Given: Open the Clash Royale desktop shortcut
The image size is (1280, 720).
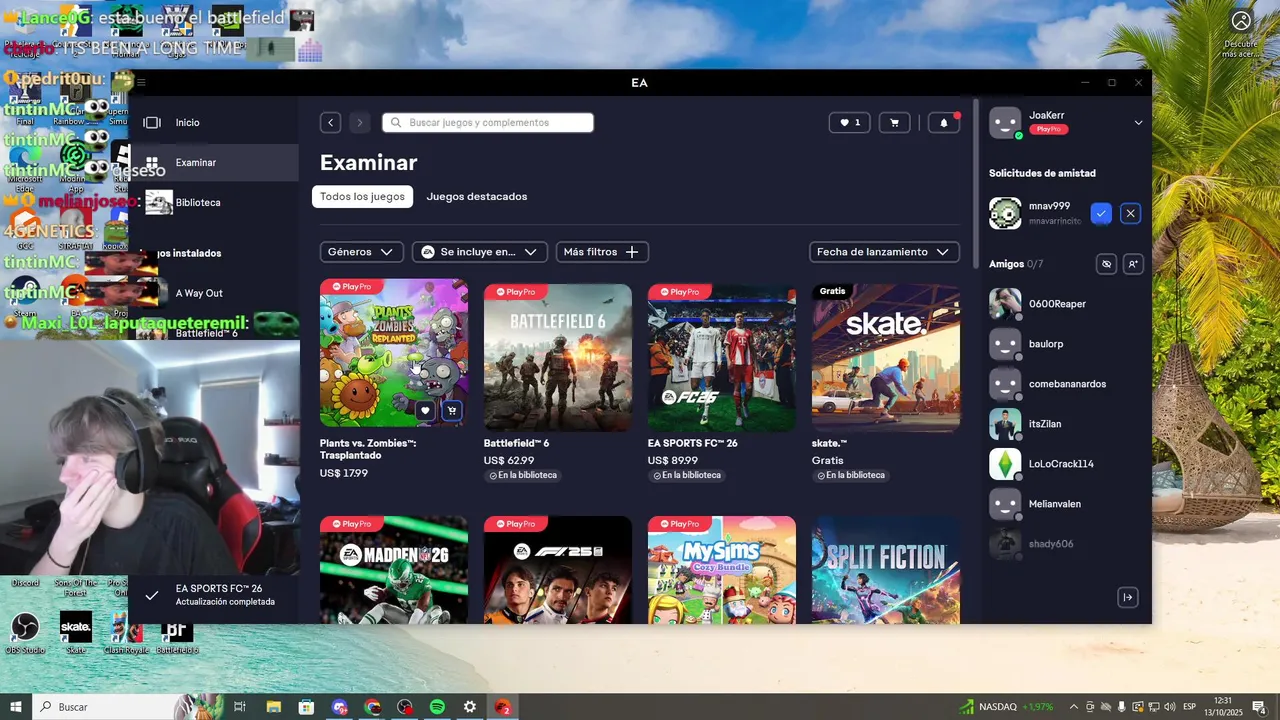Looking at the screenshot, I should (x=126, y=633).
